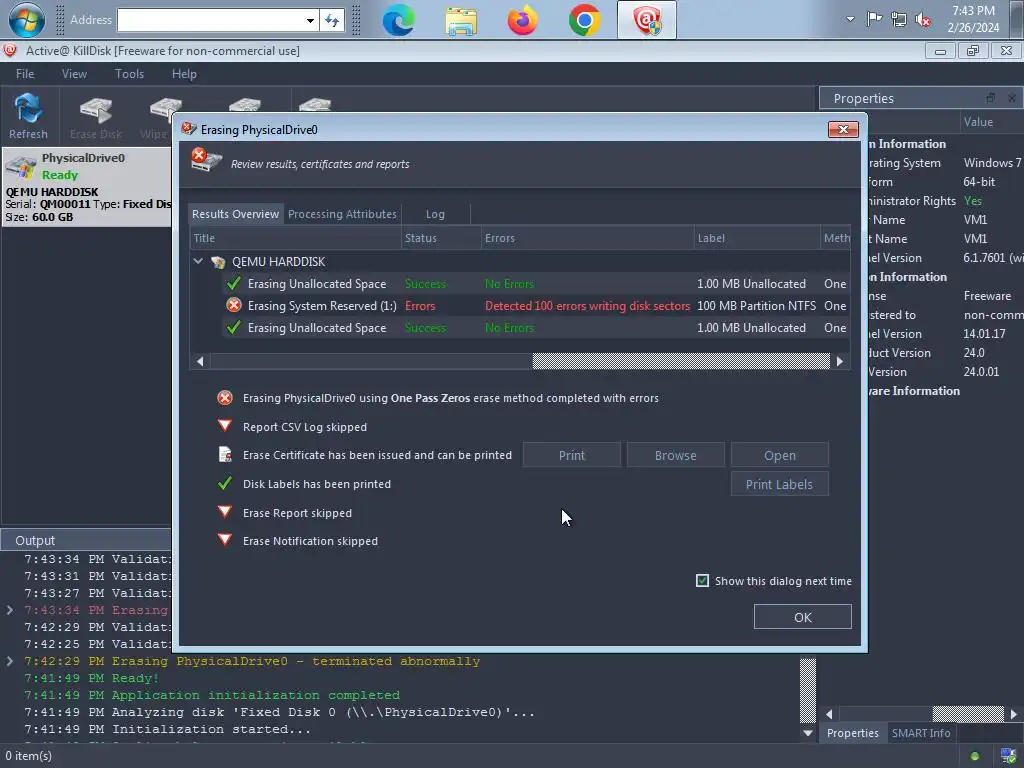1024x768 pixels.
Task: Select the PhysicalDrive0 disk icon
Action: click(x=20, y=167)
